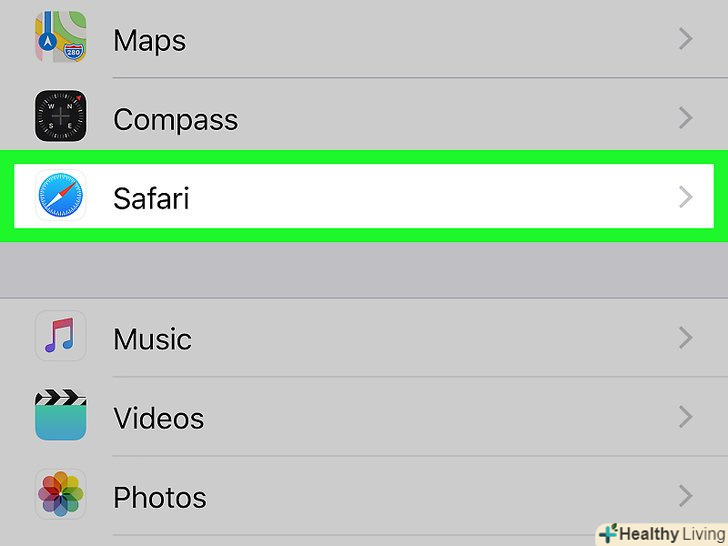Expand the Videos row chevron

pyautogui.click(x=685, y=417)
